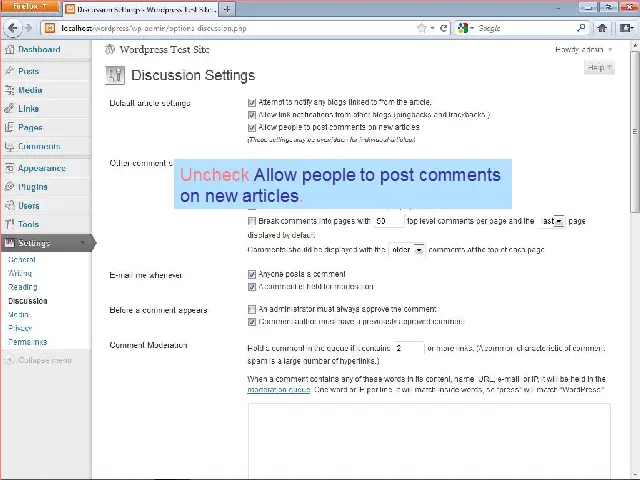Collapse the Settings submenu arrow
The image size is (640, 480).
82,243
